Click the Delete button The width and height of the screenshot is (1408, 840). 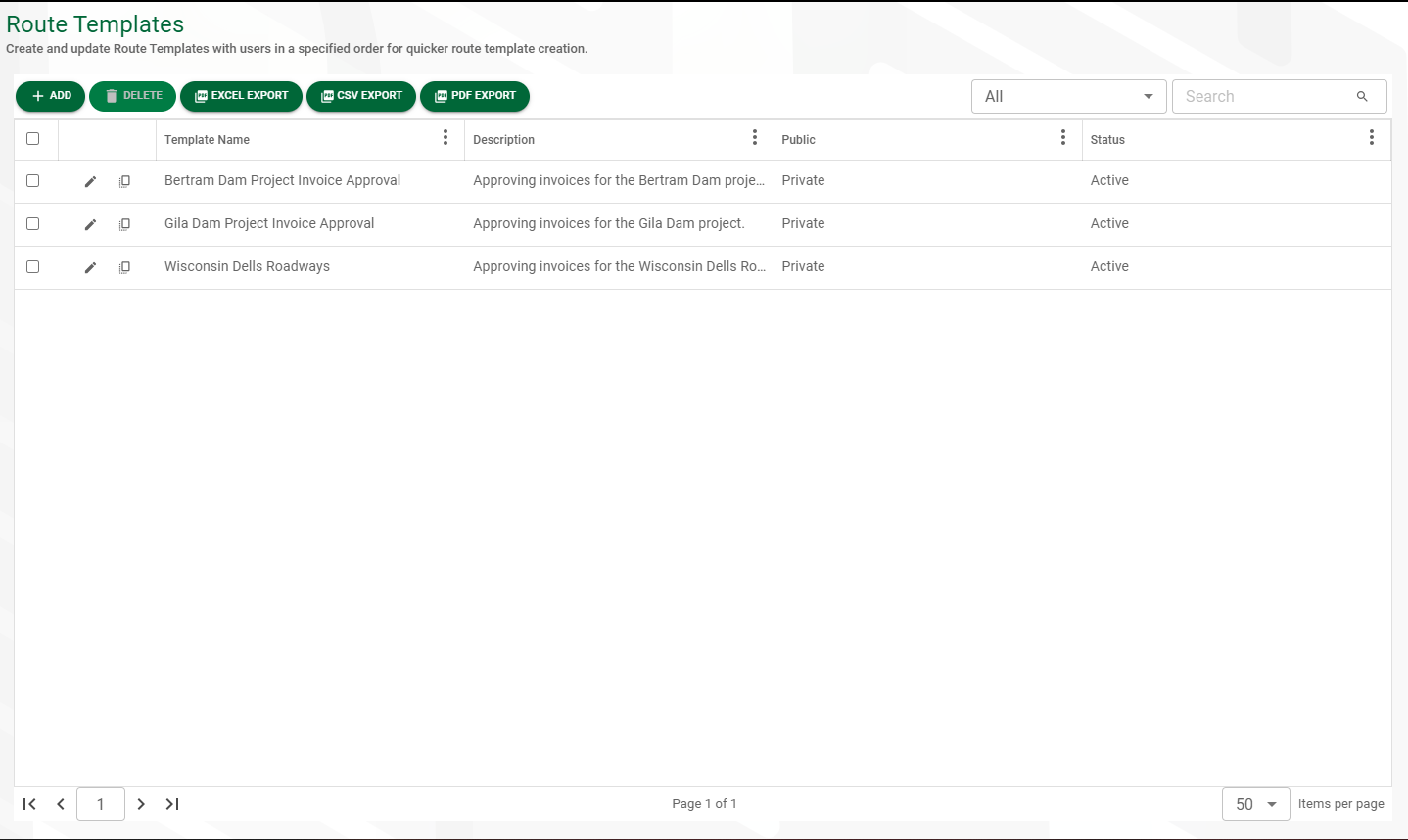133,96
